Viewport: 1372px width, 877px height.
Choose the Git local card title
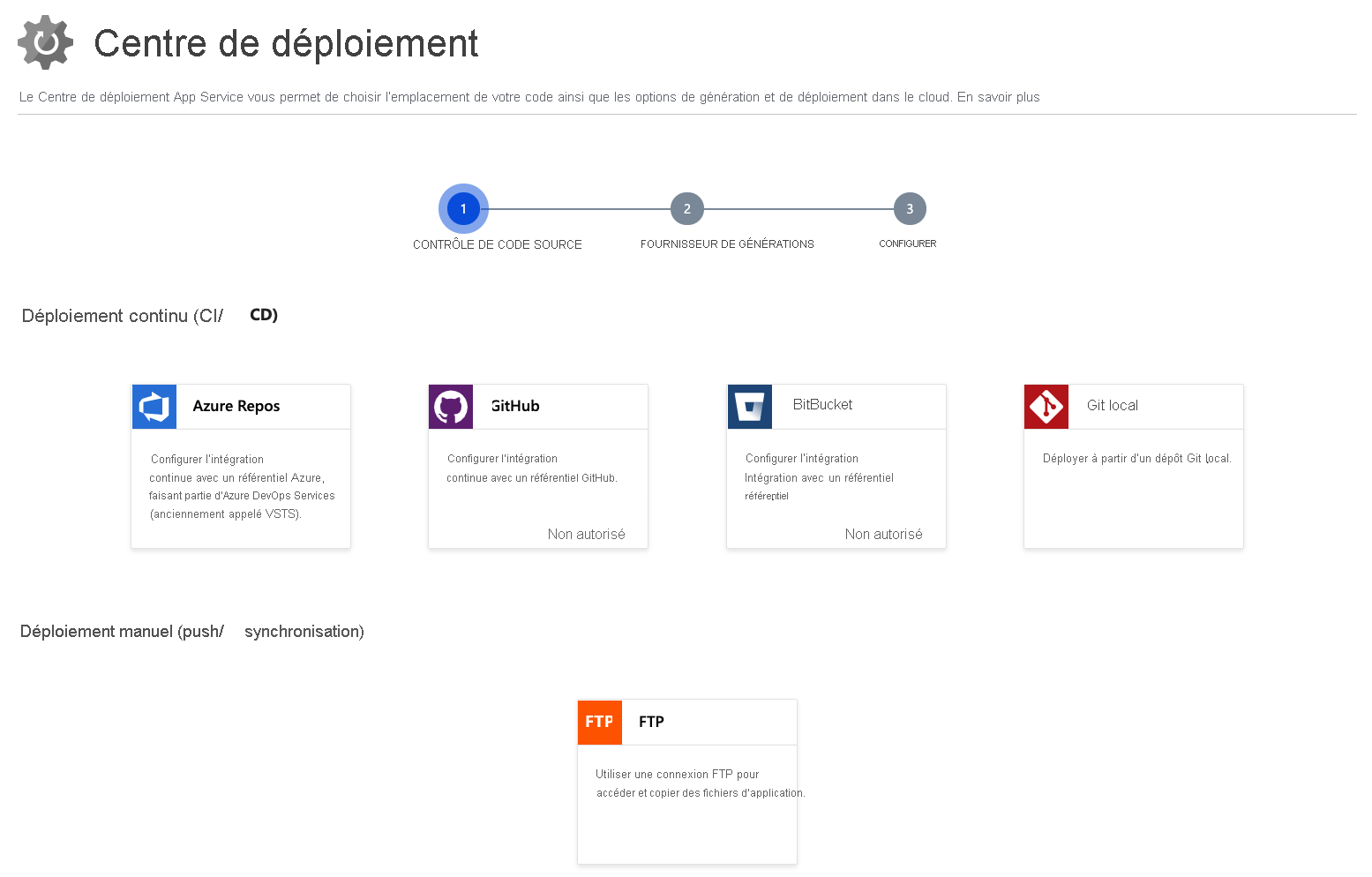[1113, 405]
